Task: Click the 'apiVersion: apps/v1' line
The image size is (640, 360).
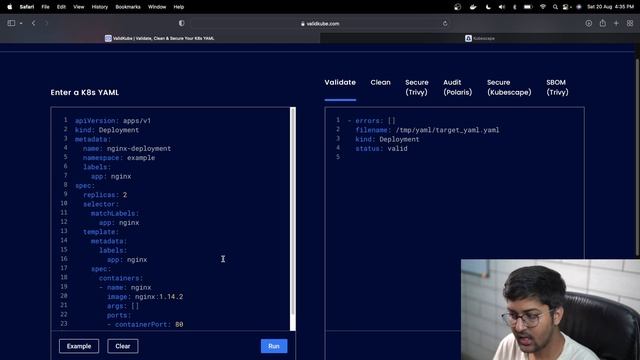Action: pos(113,121)
